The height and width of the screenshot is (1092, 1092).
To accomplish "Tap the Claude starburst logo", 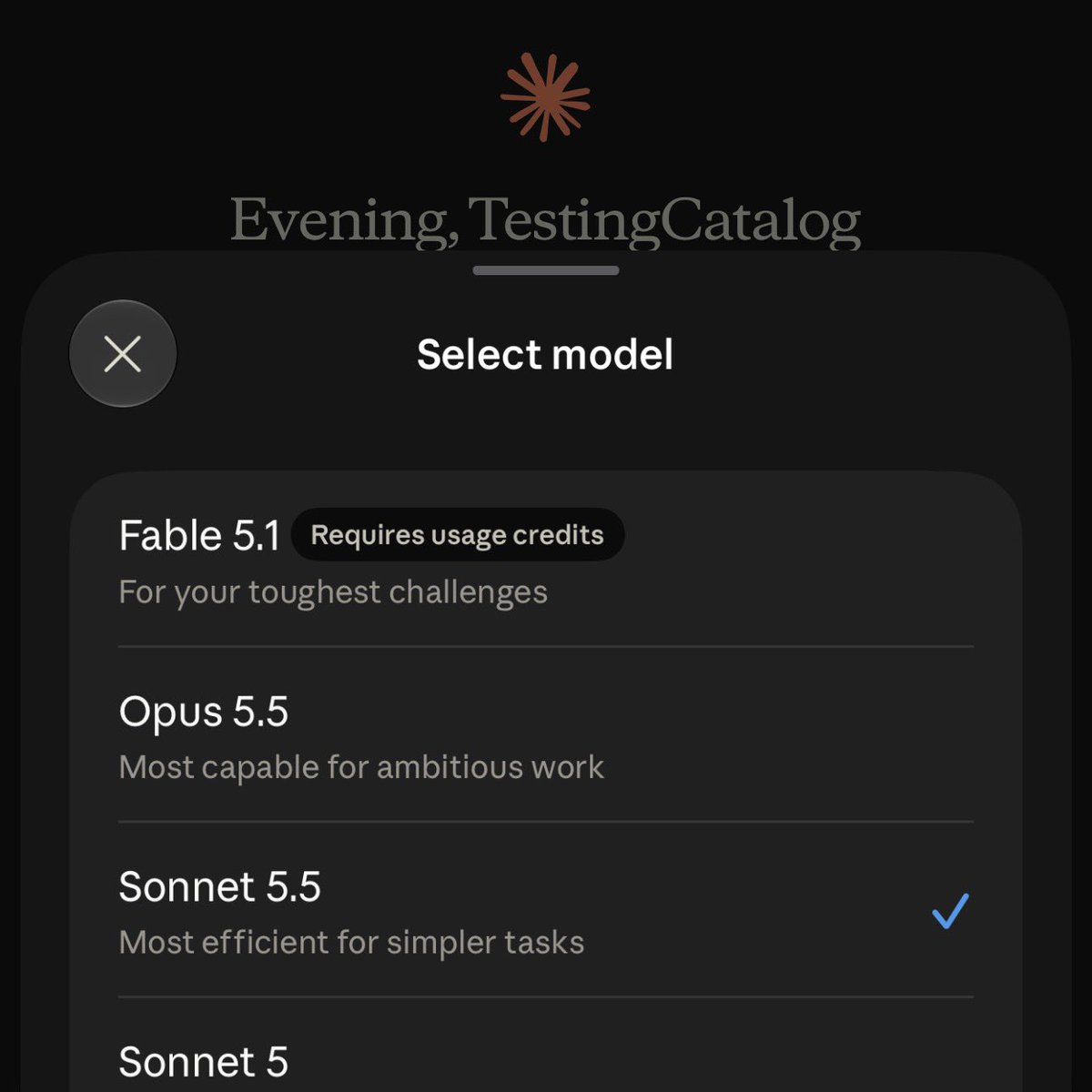I will [x=545, y=96].
